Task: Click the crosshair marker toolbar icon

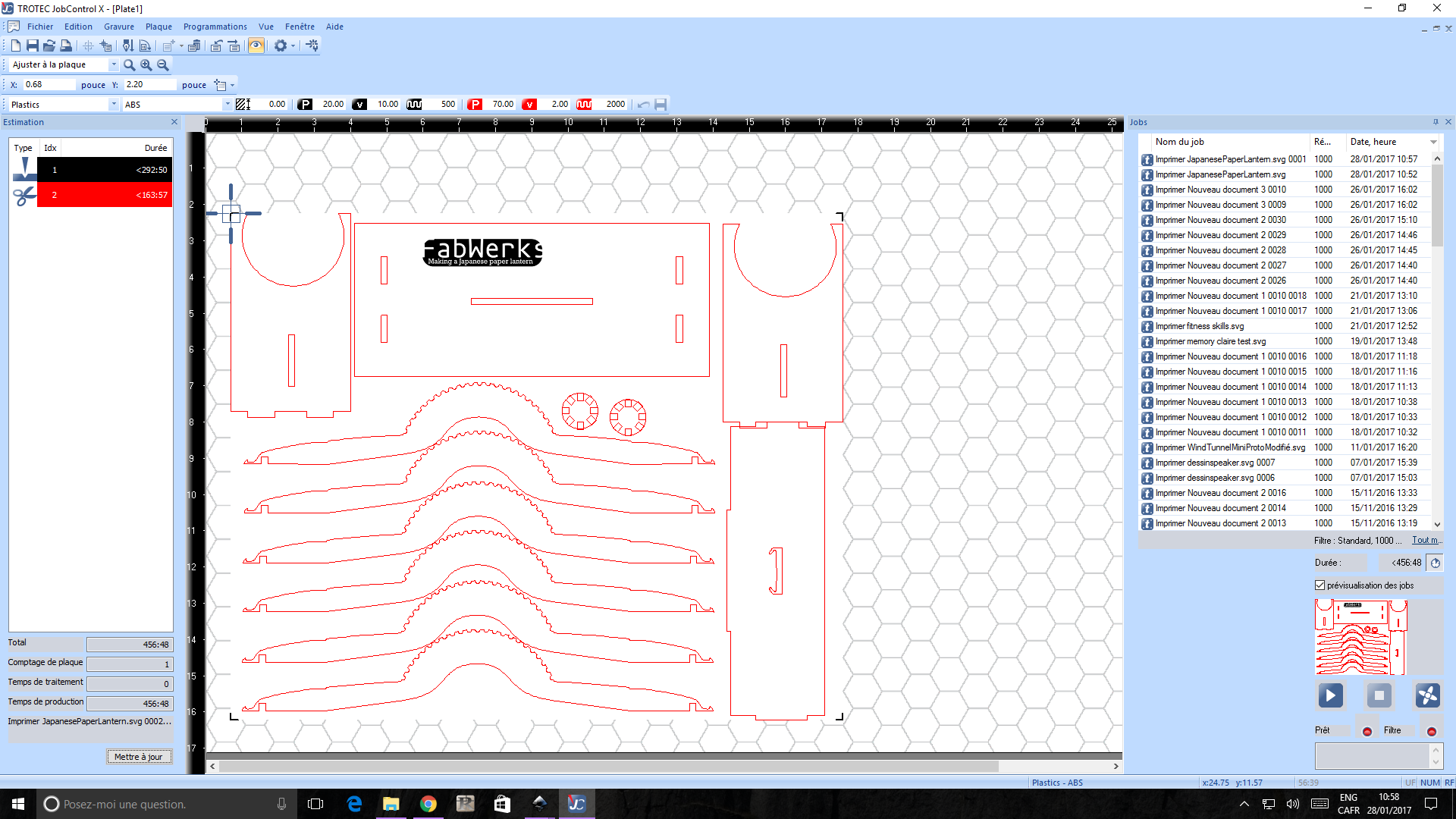Action: [88, 45]
